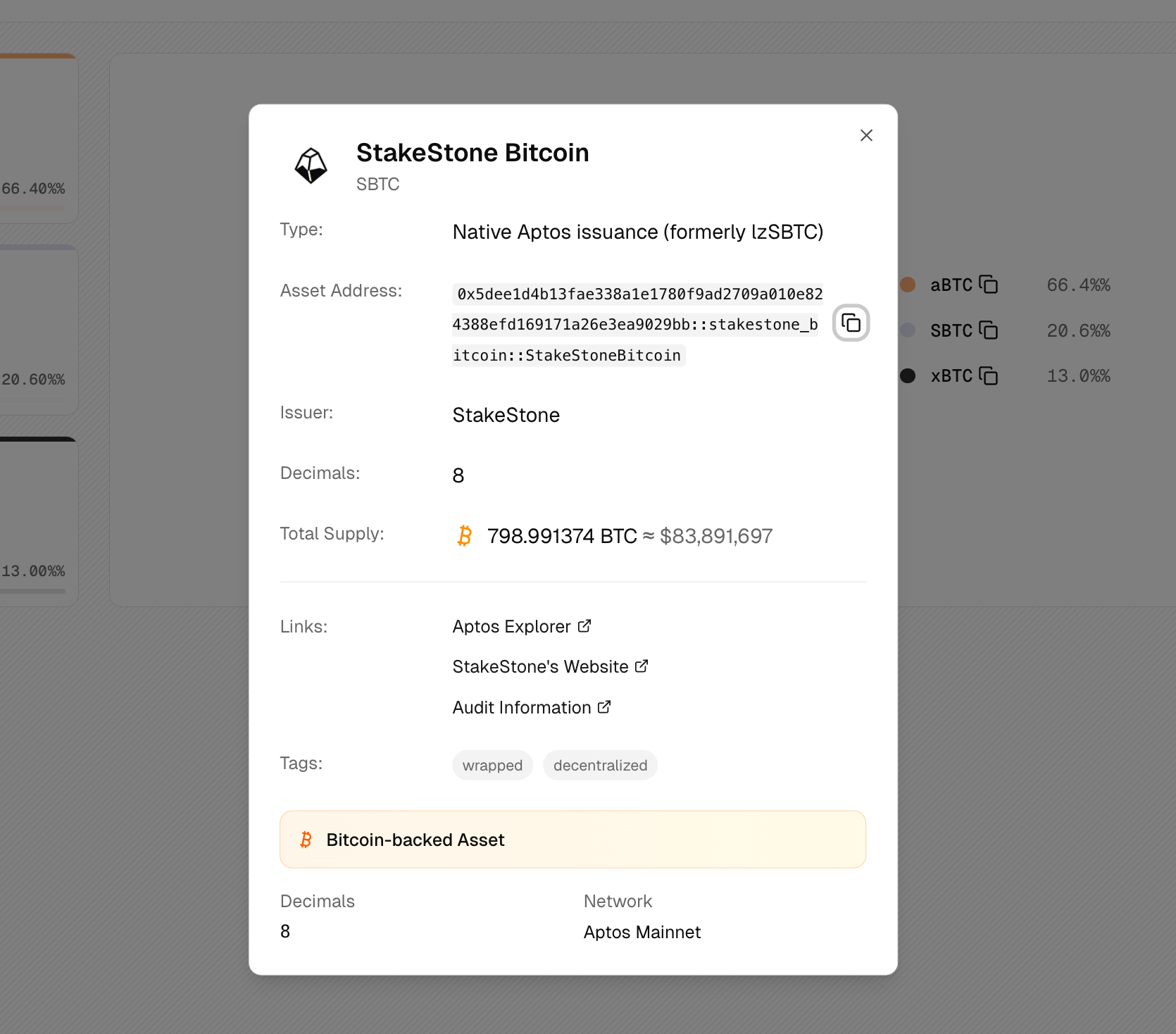1176x1034 pixels.
Task: Click the 66.40%% card on the left
Action: (39, 138)
